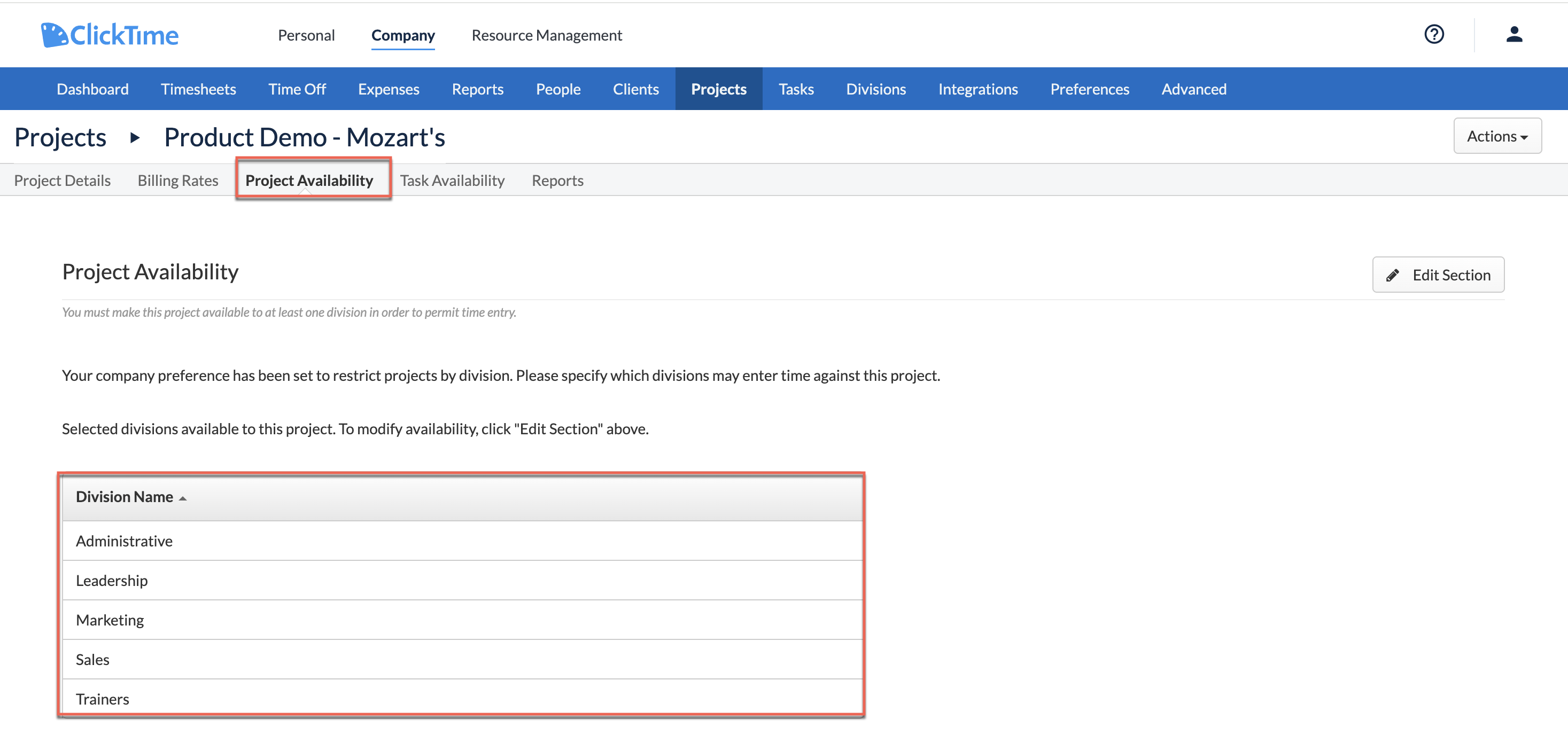Open Time Off in navigation bar
The image size is (1568, 735).
click(297, 89)
